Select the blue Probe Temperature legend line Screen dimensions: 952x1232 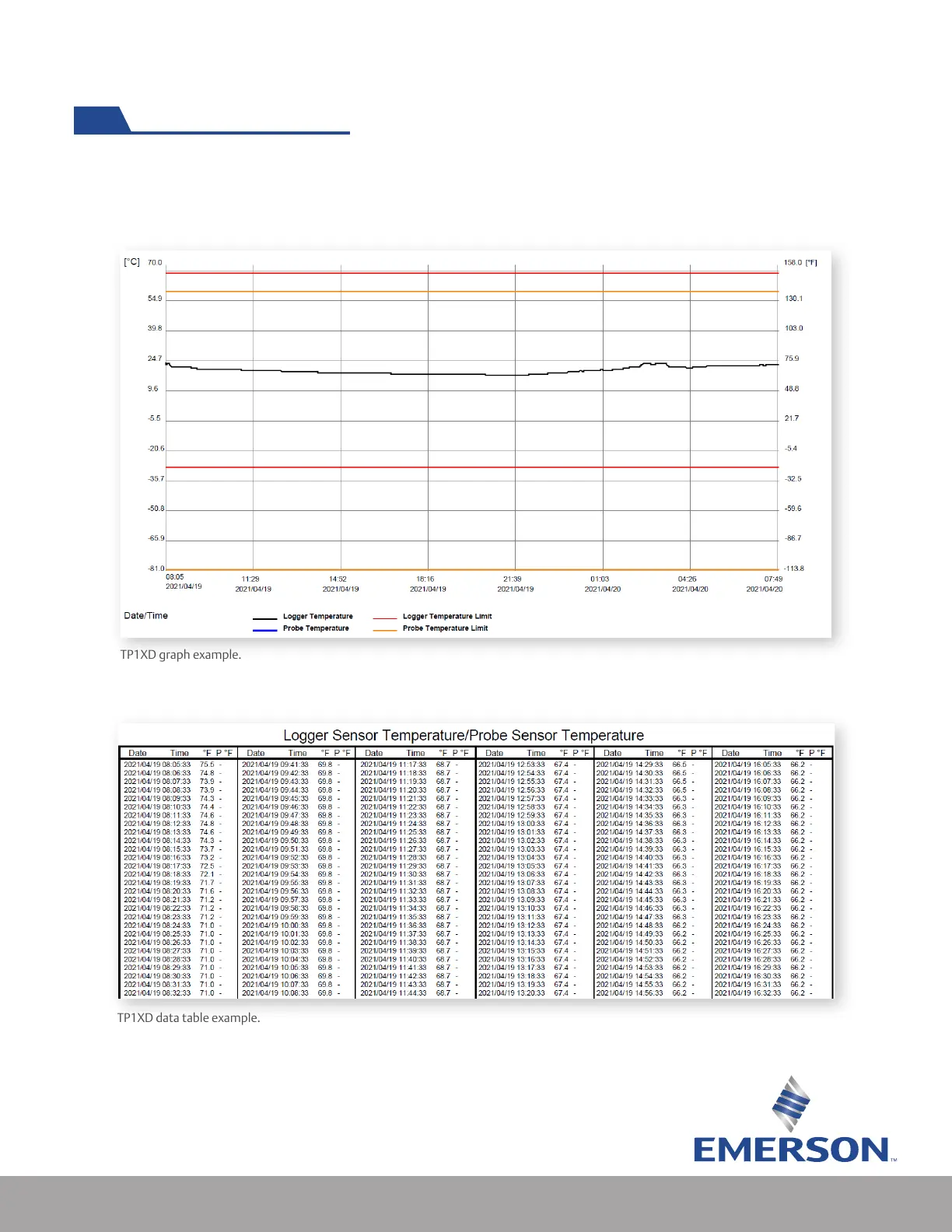point(264,629)
